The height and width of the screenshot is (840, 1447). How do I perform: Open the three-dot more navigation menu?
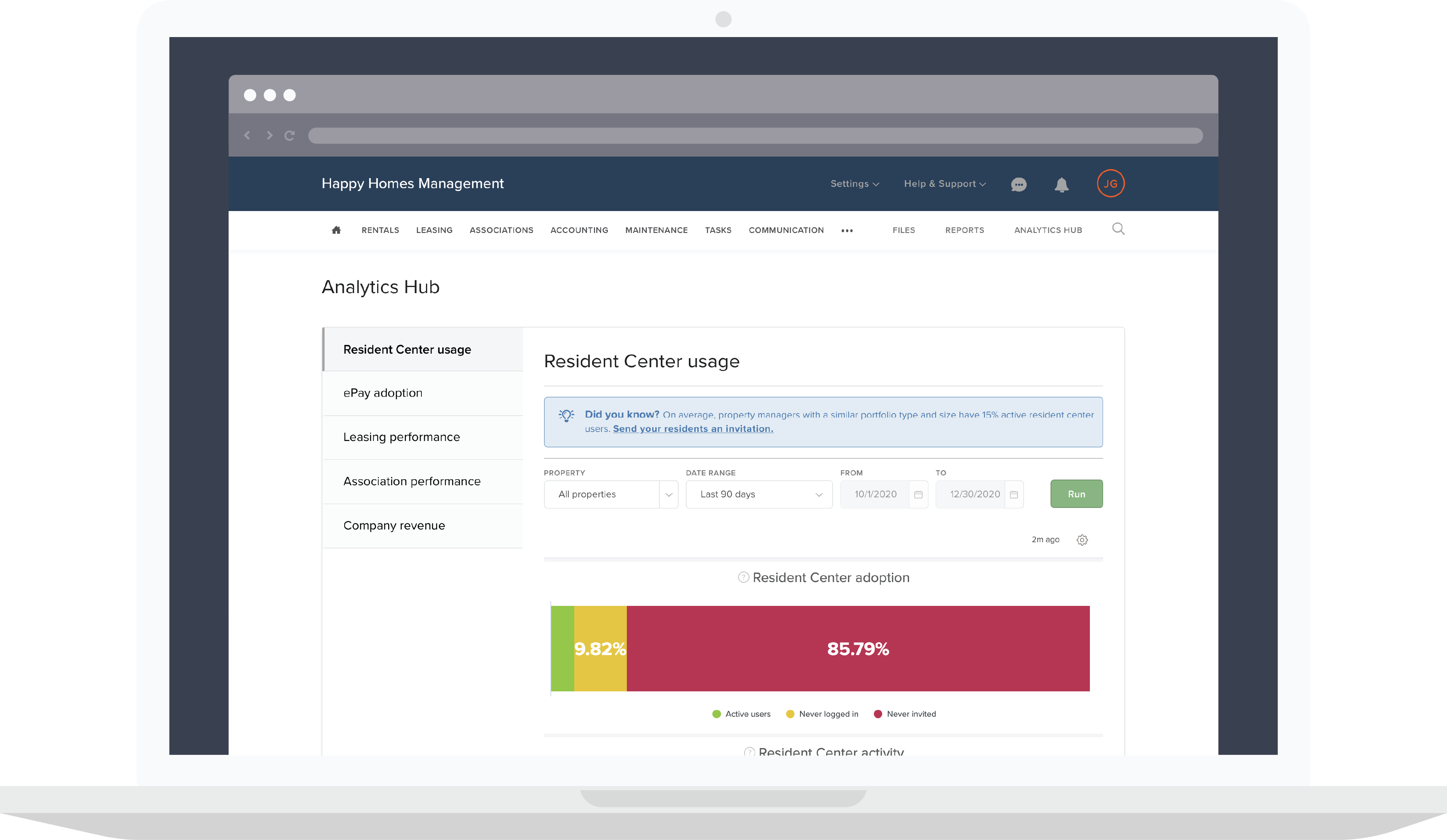[x=847, y=230]
